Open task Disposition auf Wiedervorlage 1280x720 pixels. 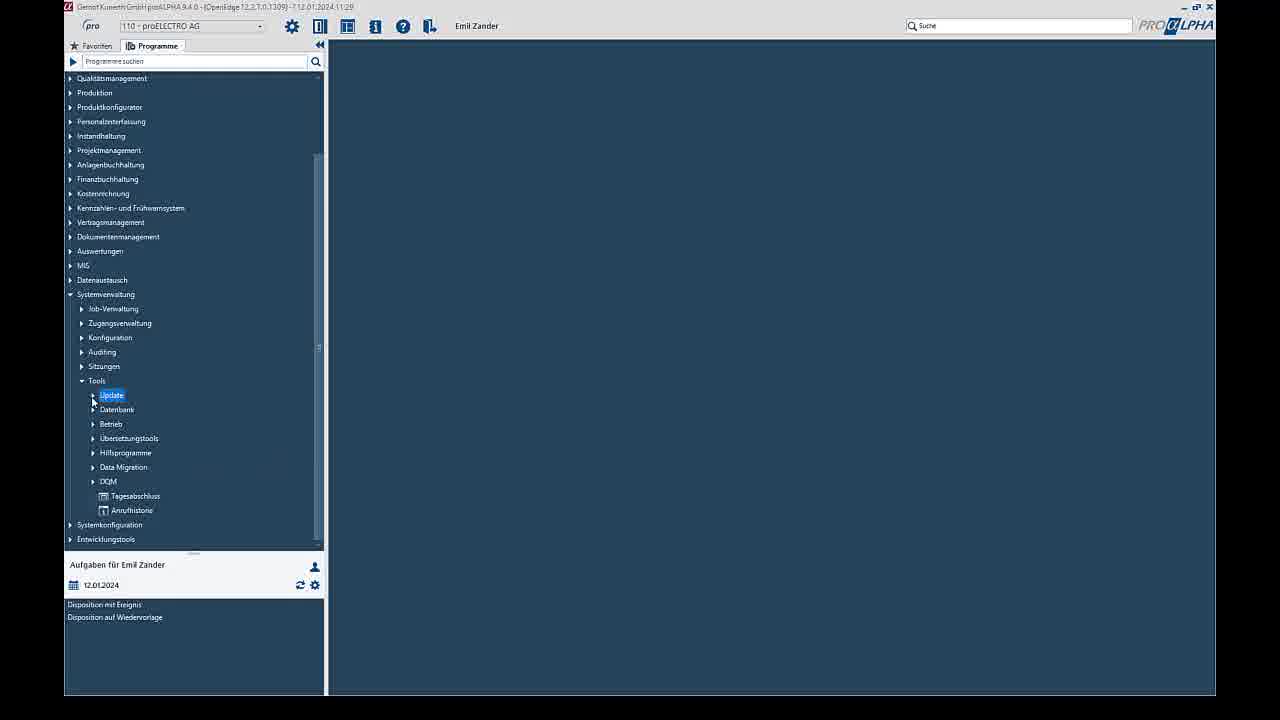tap(115, 618)
